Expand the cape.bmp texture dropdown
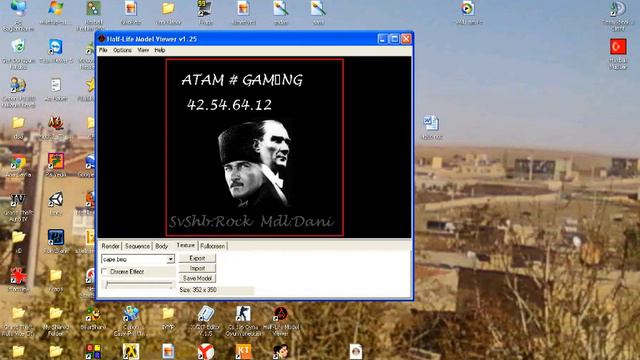Image resolution: width=640 pixels, height=360 pixels. [x=170, y=259]
